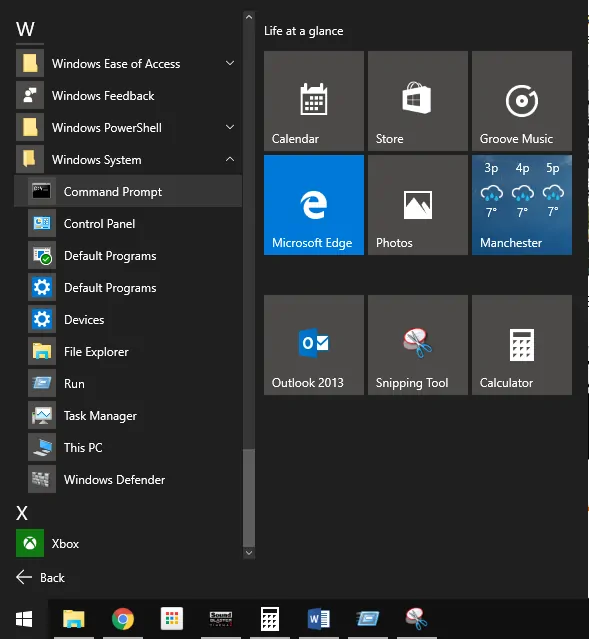589x639 pixels.
Task: Open the Calculator tile
Action: point(522,345)
